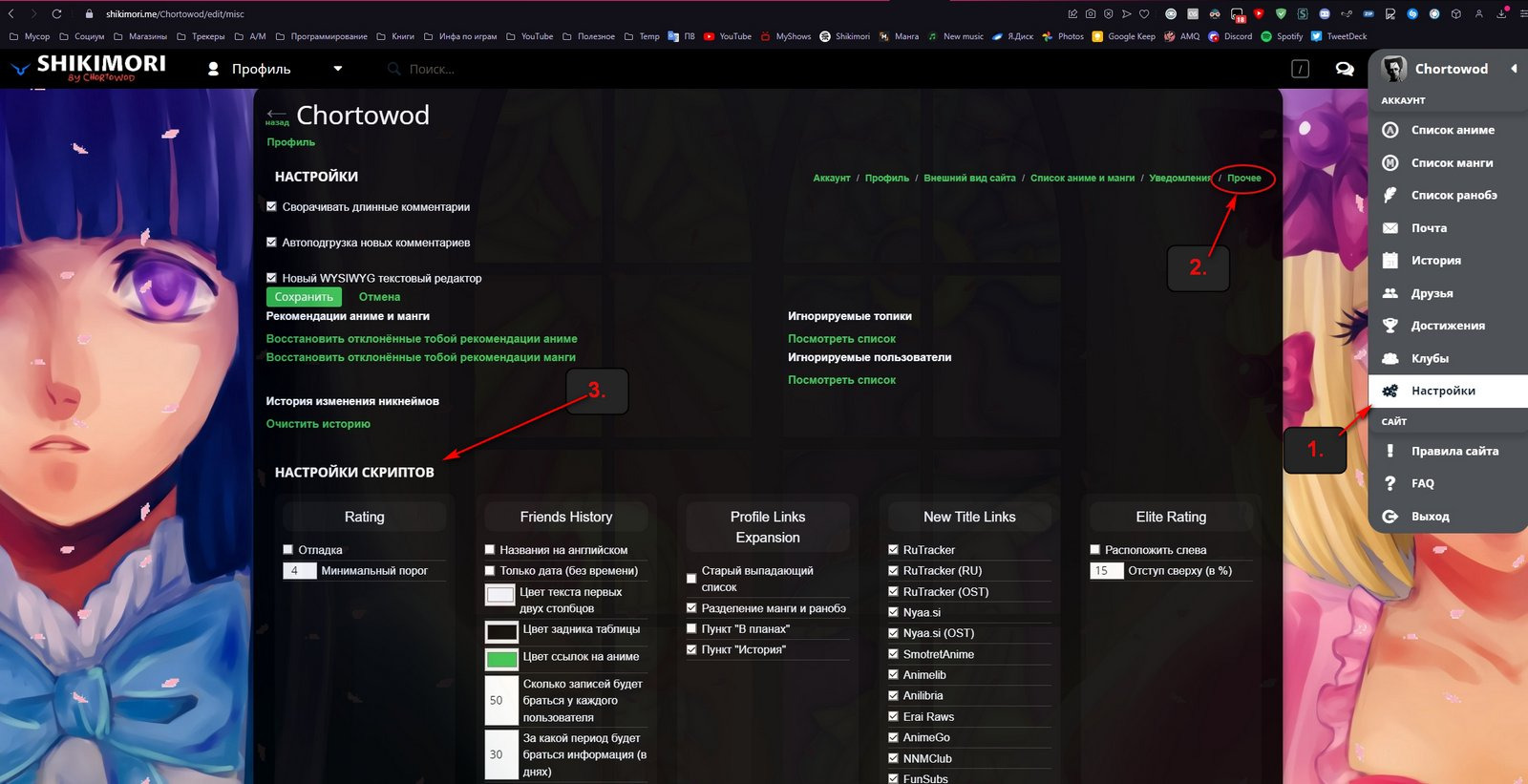Uncheck the RuTracker (OST) checkbox
Screen dimensions: 1528x784
894,592
